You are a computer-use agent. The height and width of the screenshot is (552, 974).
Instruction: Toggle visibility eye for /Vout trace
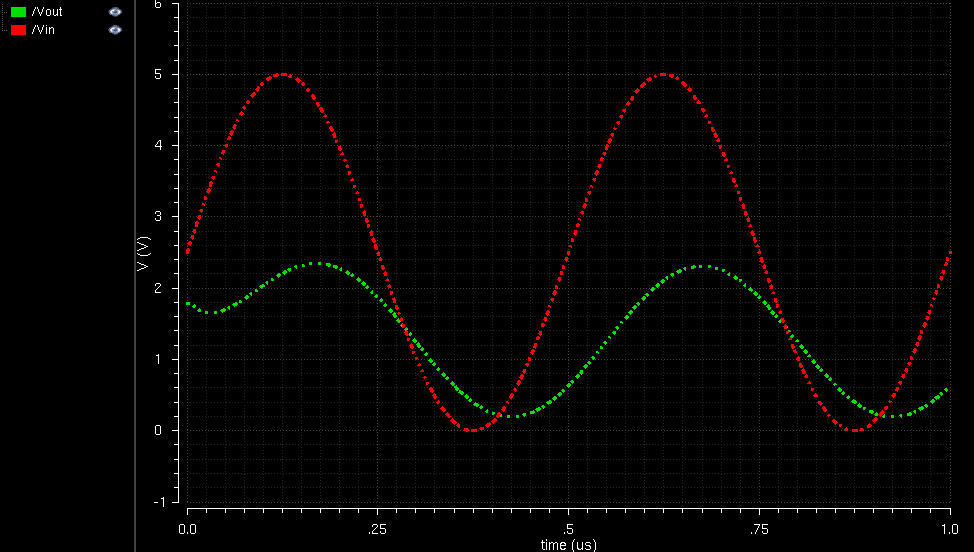pos(115,12)
